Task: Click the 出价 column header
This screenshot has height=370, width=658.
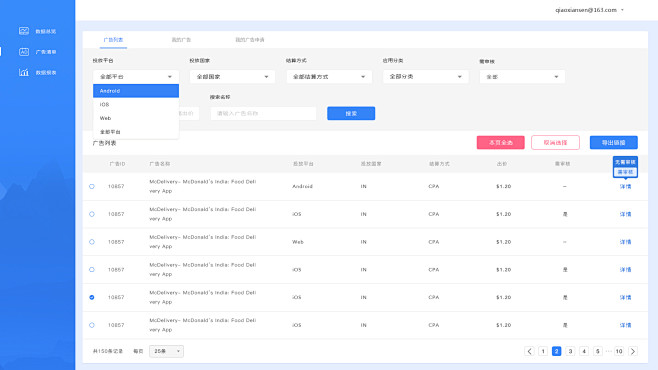Action: click(x=501, y=164)
